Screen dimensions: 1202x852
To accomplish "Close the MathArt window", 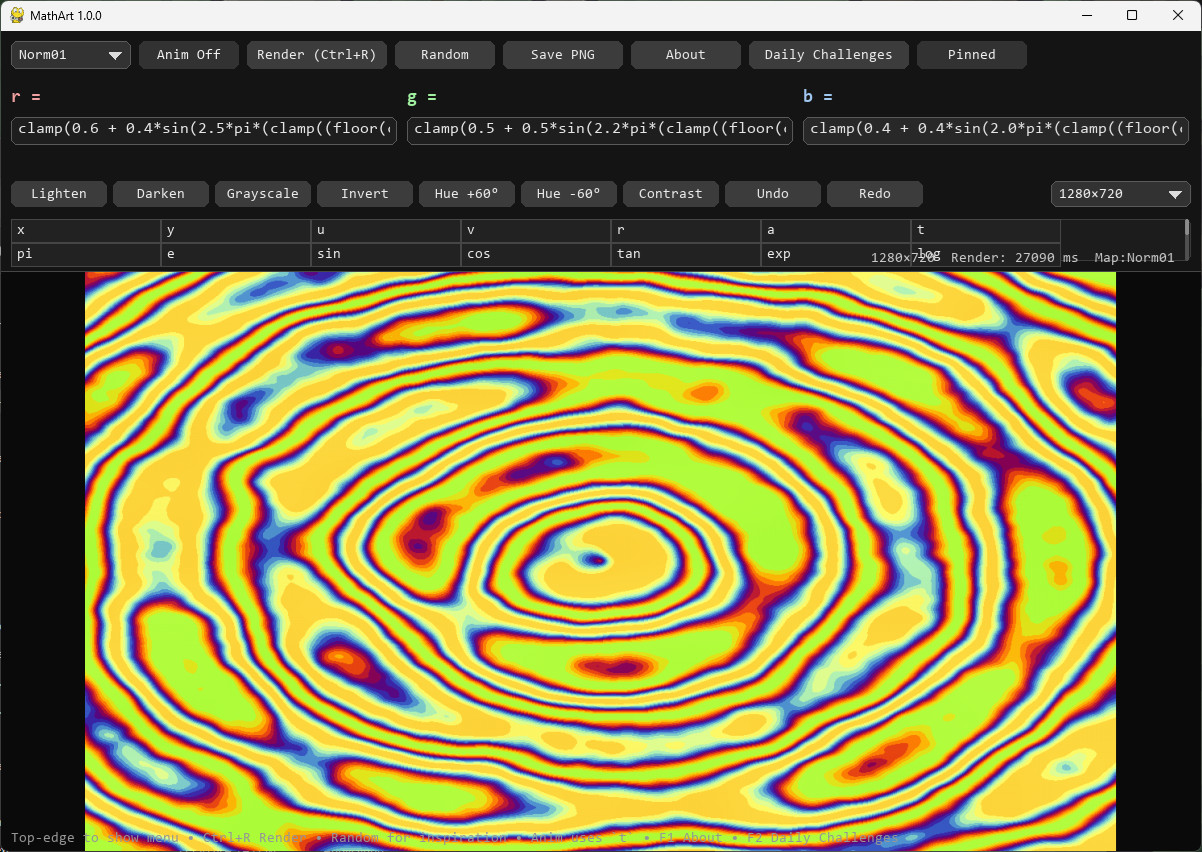I will click(x=1178, y=15).
